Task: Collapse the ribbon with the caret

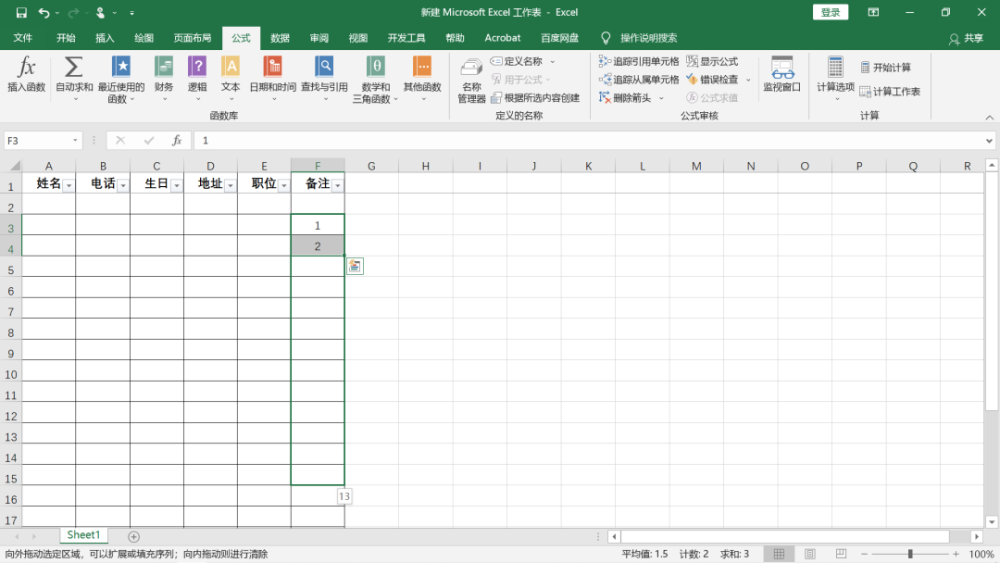Action: coord(989,117)
